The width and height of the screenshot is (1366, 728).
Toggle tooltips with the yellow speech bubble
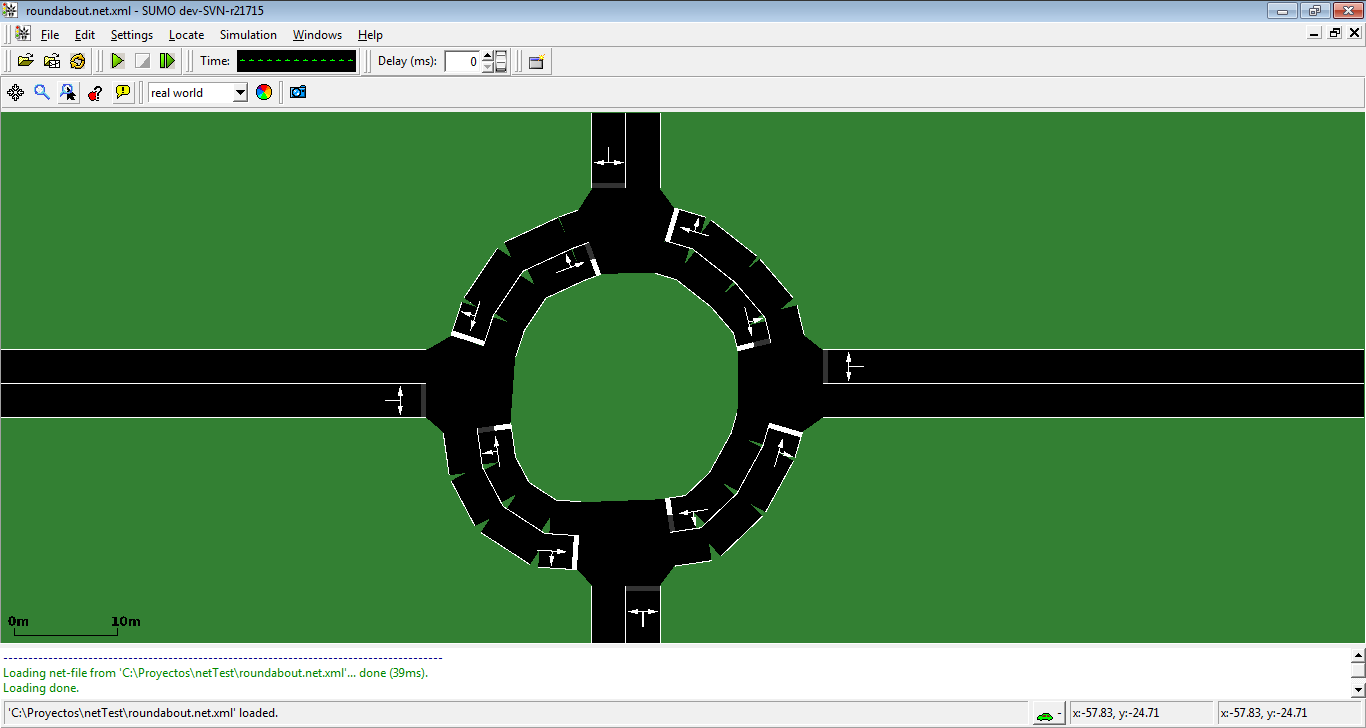[x=122, y=93]
